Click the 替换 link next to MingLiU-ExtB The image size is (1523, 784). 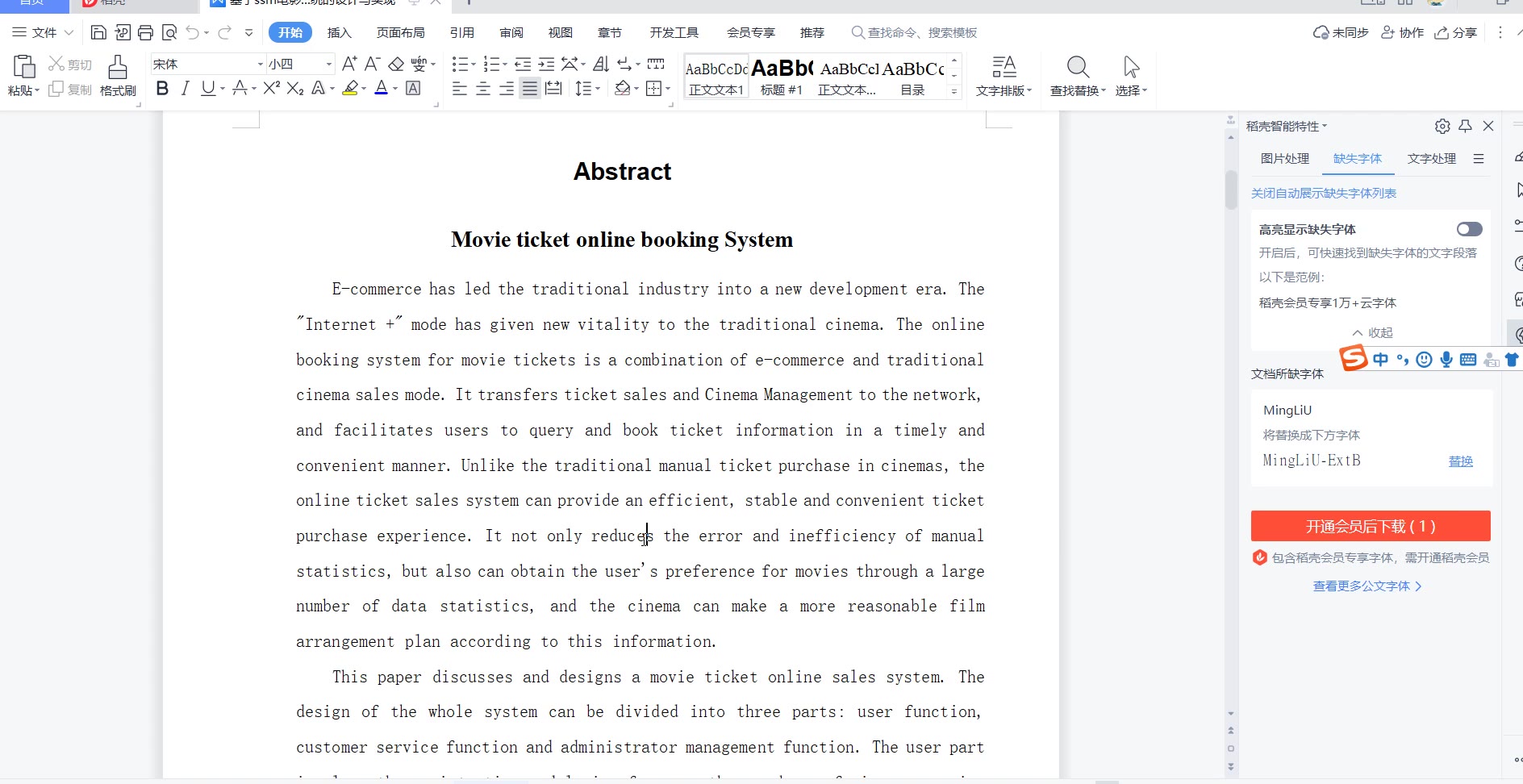click(x=1460, y=461)
